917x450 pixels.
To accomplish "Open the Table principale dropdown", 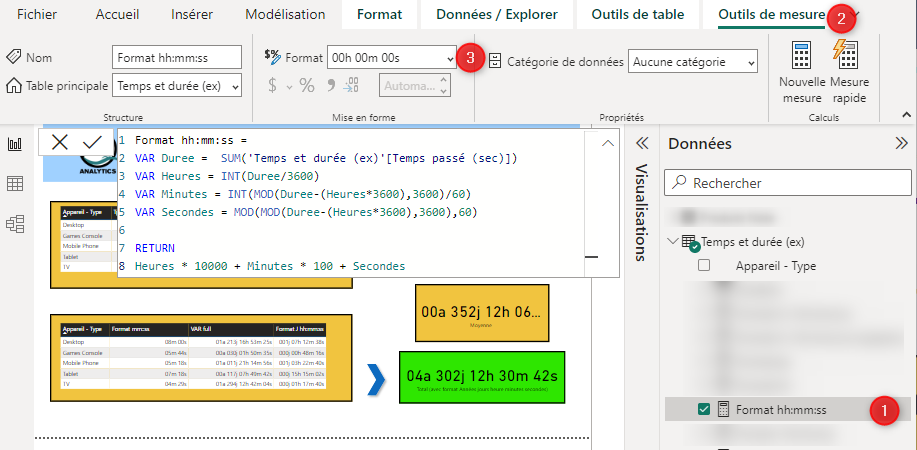I will [x=177, y=86].
